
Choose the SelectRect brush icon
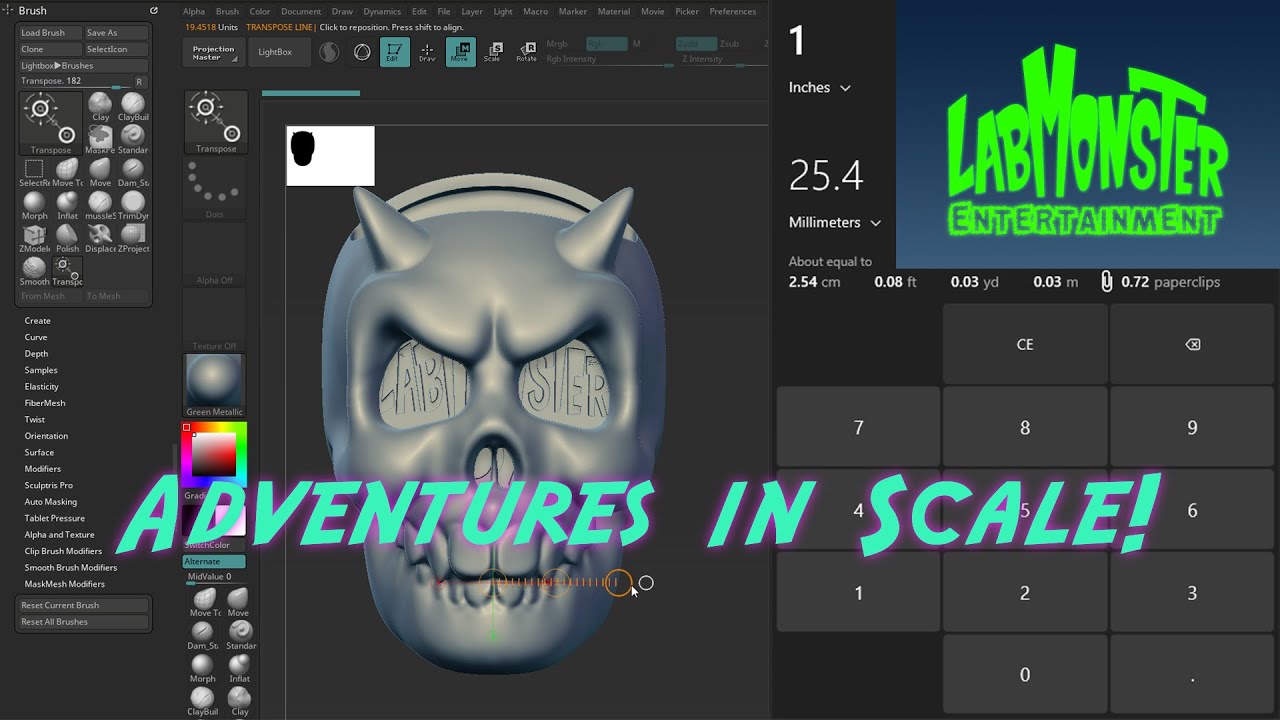pyautogui.click(x=34, y=172)
